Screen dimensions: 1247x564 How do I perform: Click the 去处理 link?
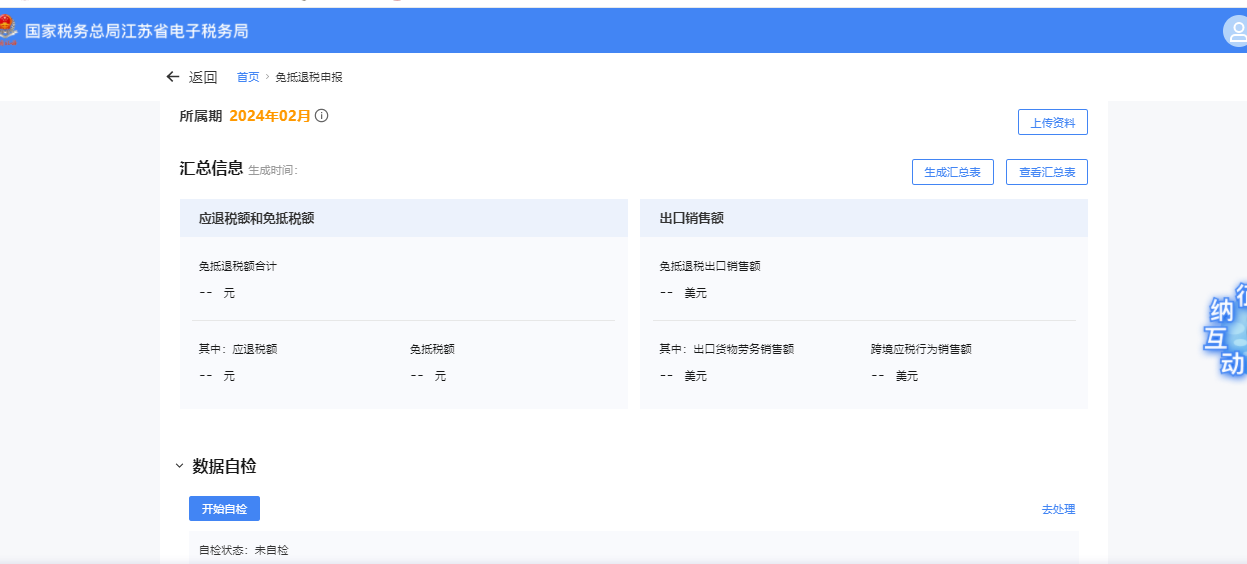click(1058, 509)
